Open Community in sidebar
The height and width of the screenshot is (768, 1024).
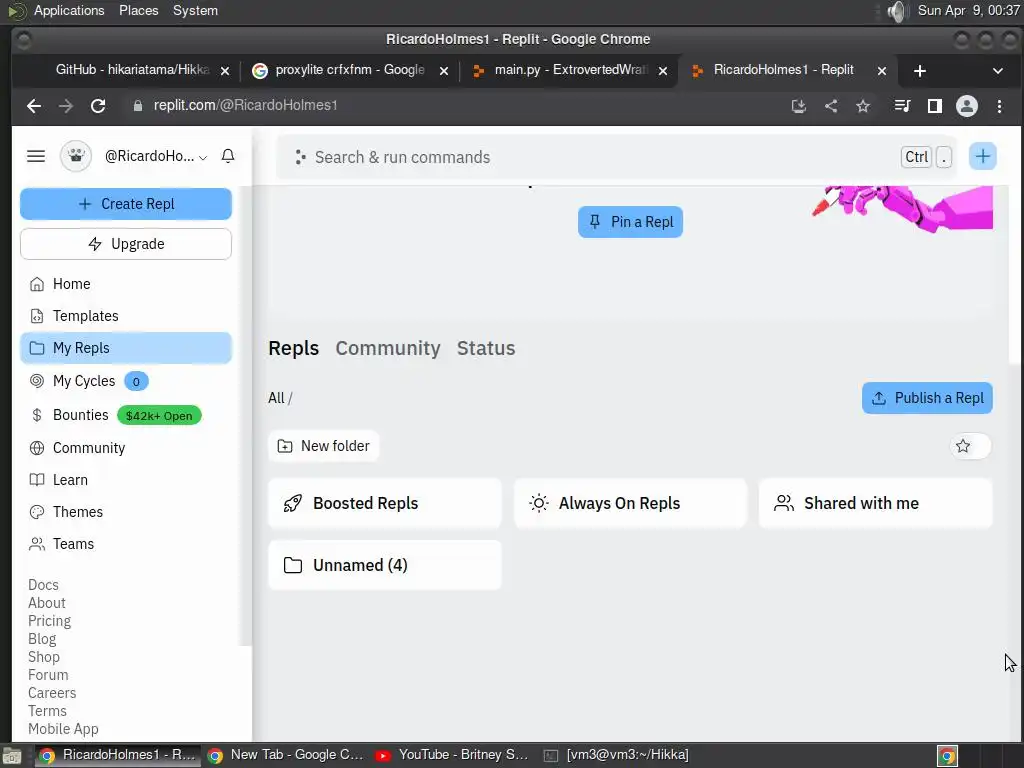click(126, 448)
